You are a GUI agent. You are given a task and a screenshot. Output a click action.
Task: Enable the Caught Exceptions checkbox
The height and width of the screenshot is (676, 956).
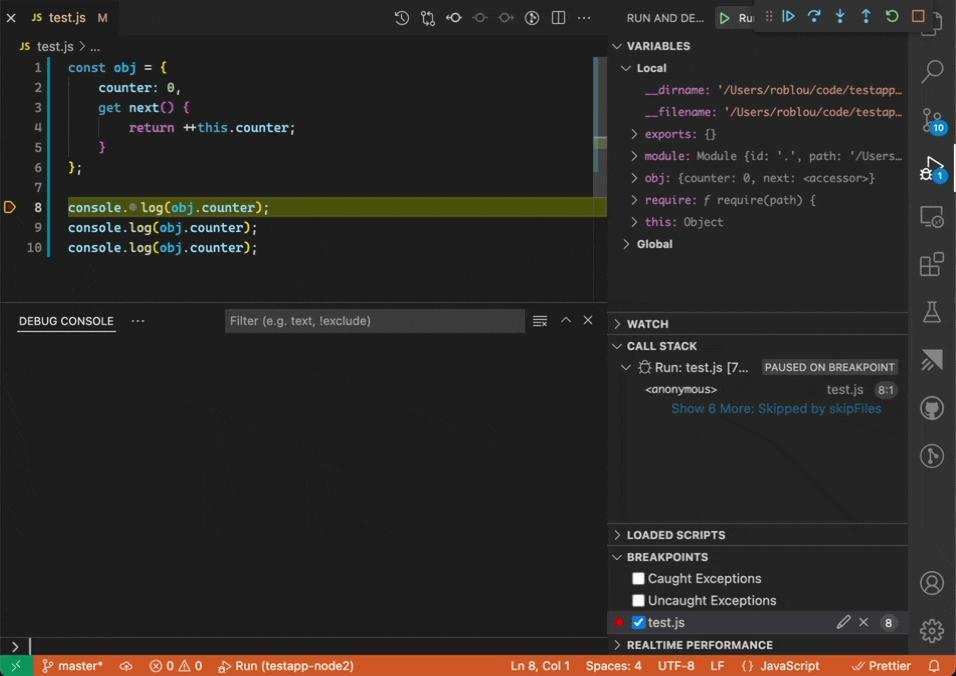coord(638,578)
